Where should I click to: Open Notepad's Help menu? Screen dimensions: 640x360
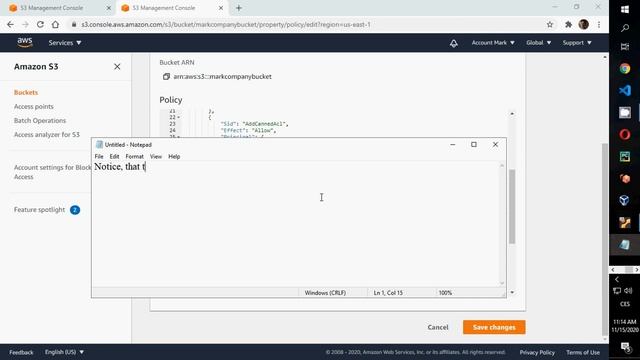[174, 156]
